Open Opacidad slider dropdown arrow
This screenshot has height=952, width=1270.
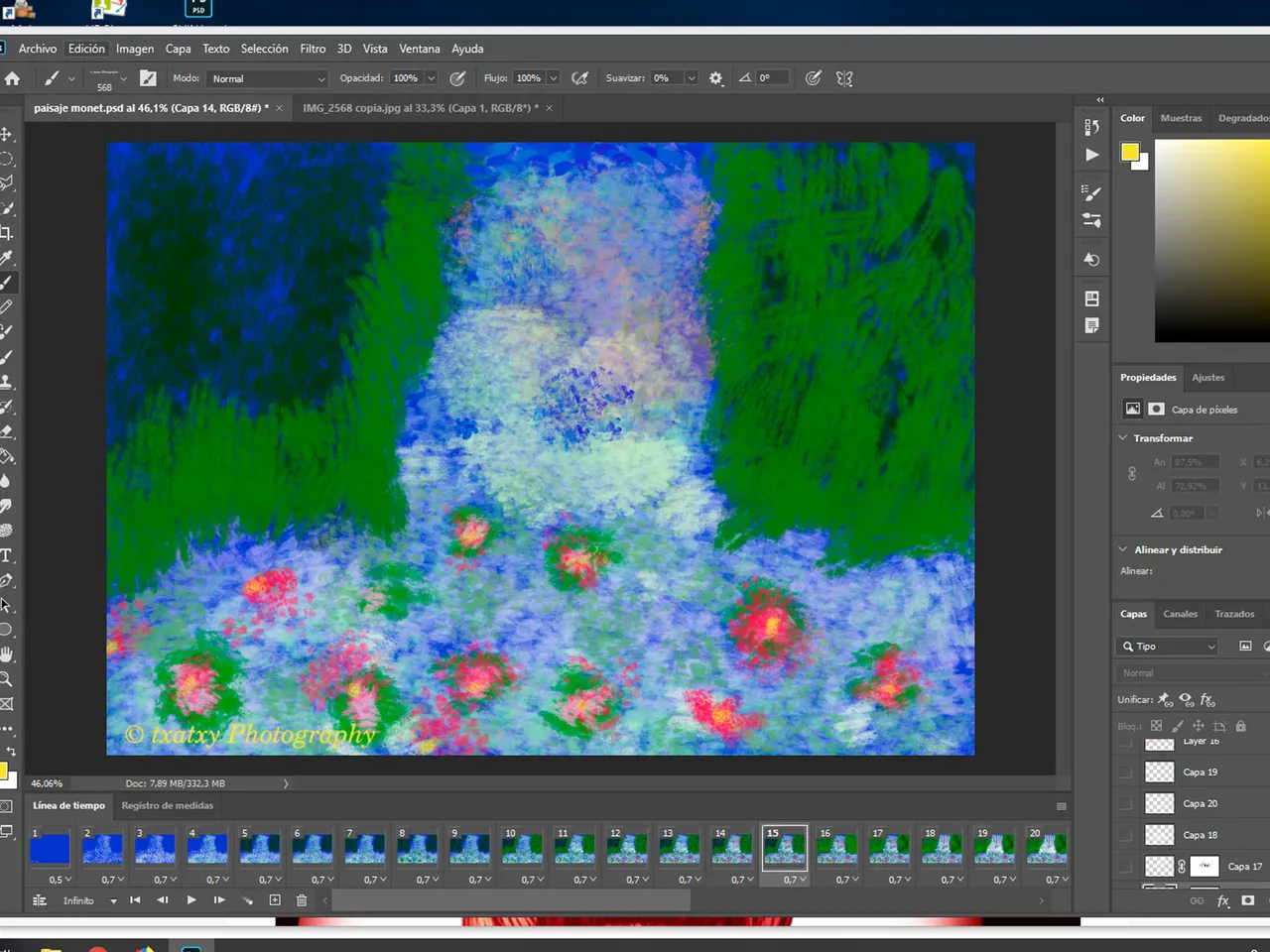[432, 78]
